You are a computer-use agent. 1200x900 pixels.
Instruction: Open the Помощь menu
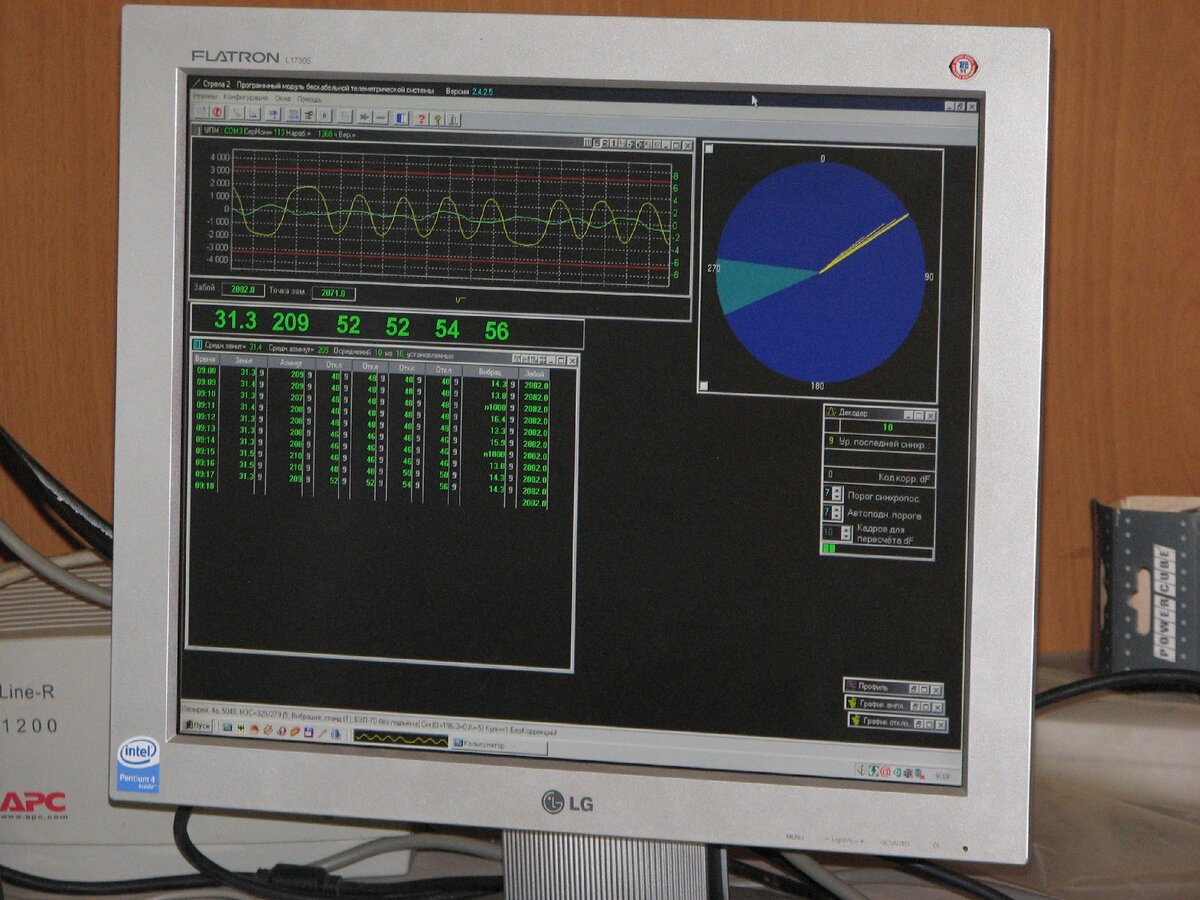click(x=308, y=100)
